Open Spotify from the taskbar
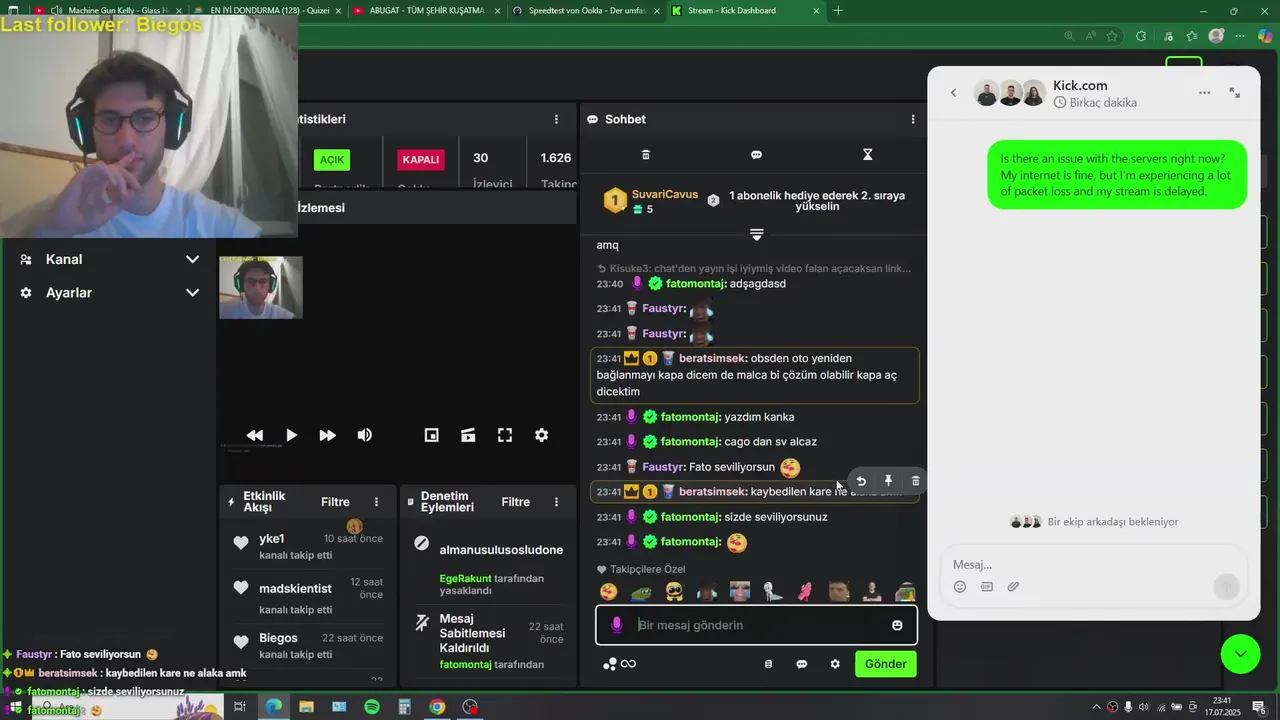This screenshot has height=720, width=1280. click(372, 707)
